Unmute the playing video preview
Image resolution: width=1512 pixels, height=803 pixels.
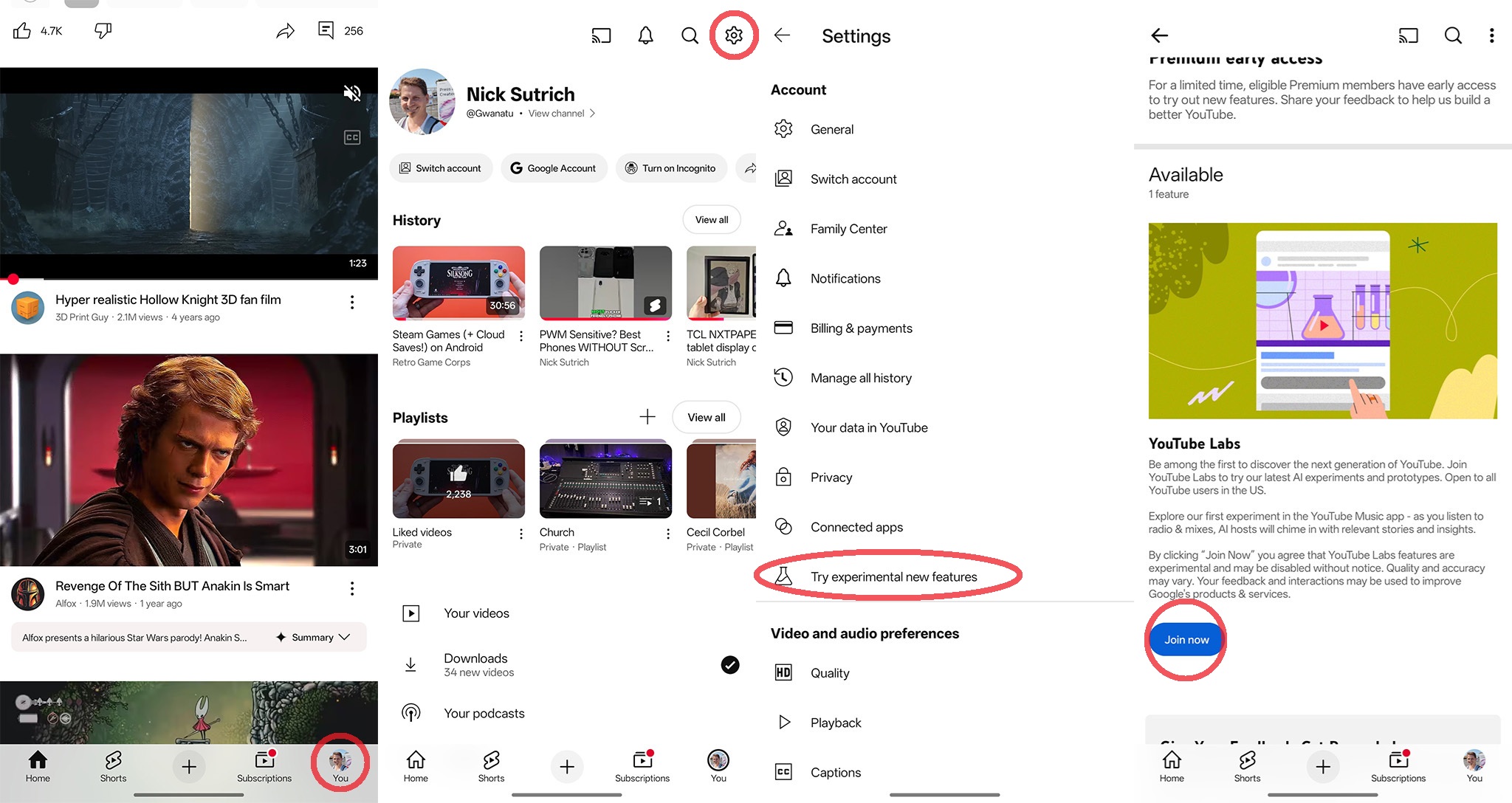[x=352, y=93]
